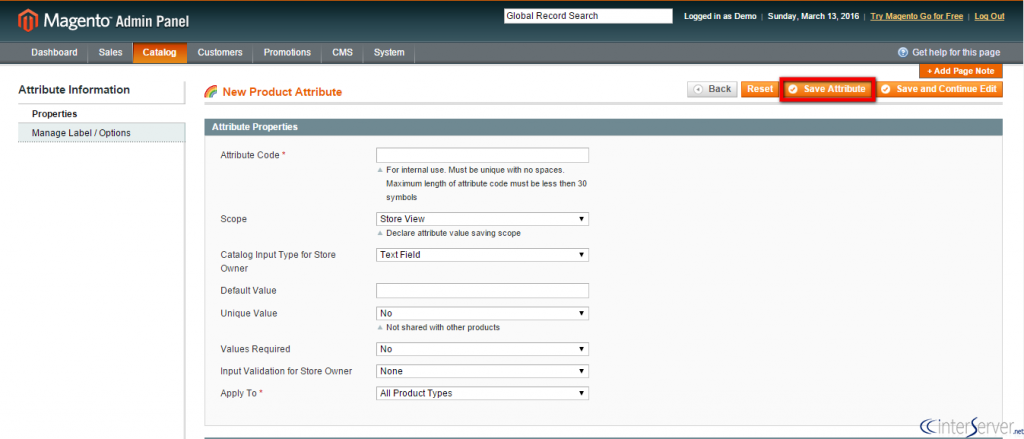This screenshot has height=439, width=1024.
Task: Open the Dashboard menu
Action: tap(54, 52)
